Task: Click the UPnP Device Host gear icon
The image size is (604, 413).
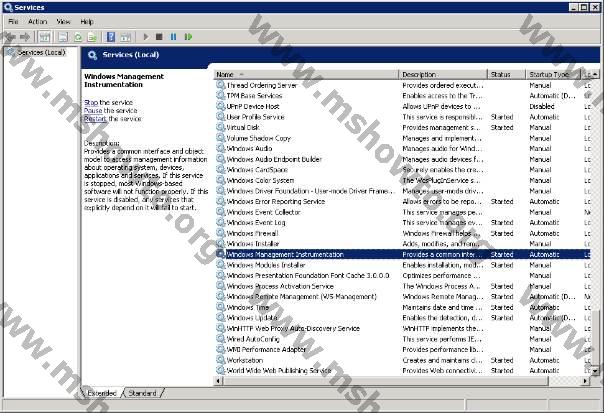Action: [x=220, y=106]
